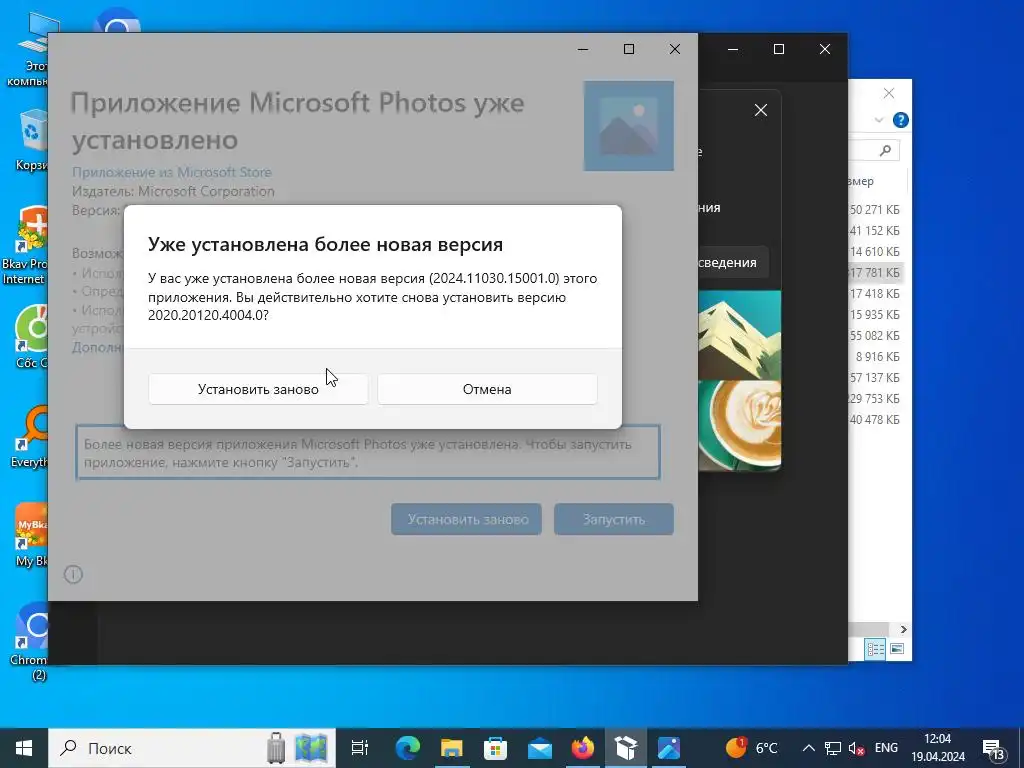The height and width of the screenshot is (768, 1024).
Task: Open the latte coffee thumbnail in Photos
Action: click(739, 425)
